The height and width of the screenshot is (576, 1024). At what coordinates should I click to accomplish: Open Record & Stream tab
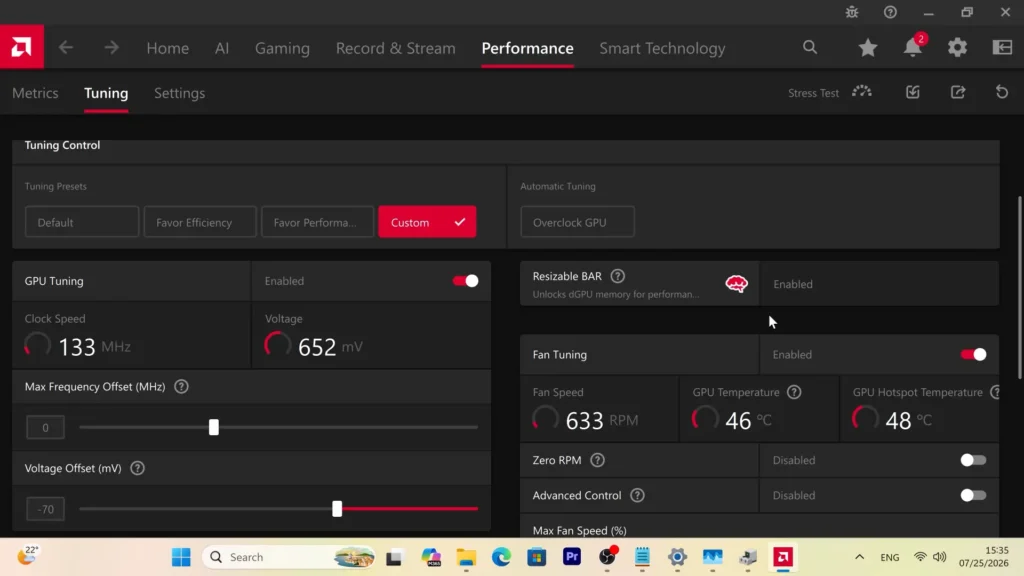[x=396, y=48]
